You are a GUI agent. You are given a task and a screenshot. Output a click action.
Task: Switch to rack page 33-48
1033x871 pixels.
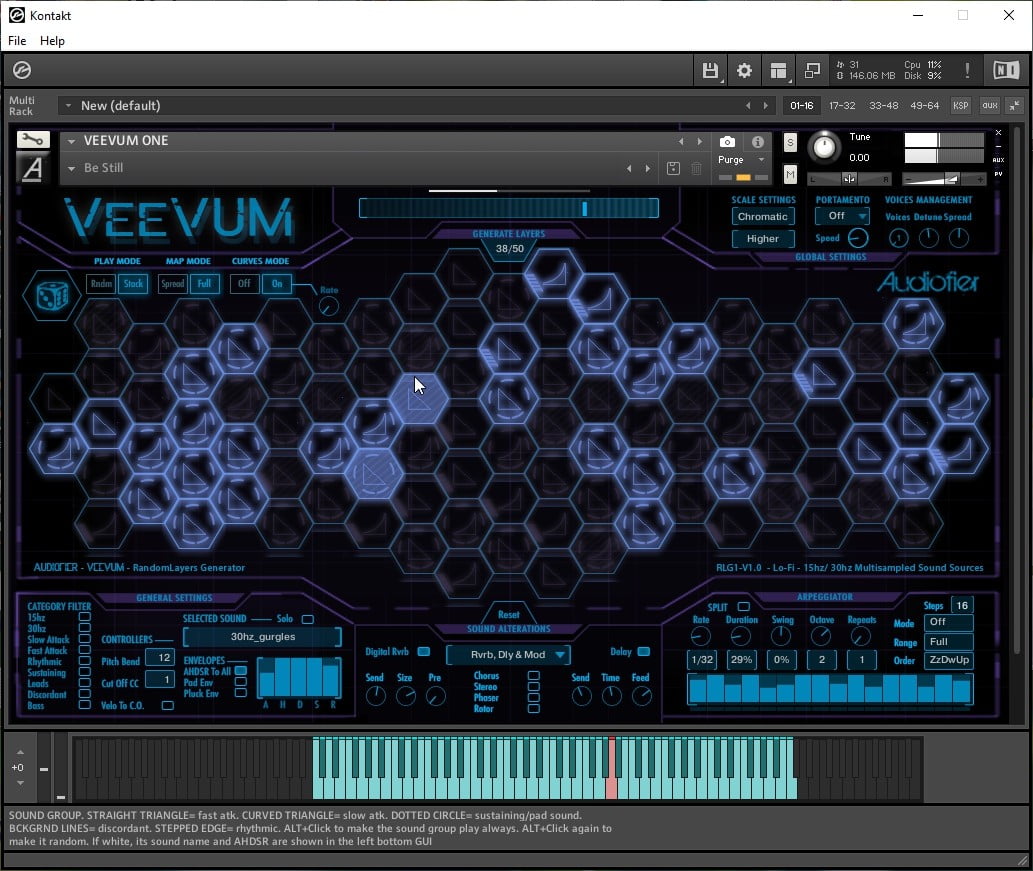(883, 105)
